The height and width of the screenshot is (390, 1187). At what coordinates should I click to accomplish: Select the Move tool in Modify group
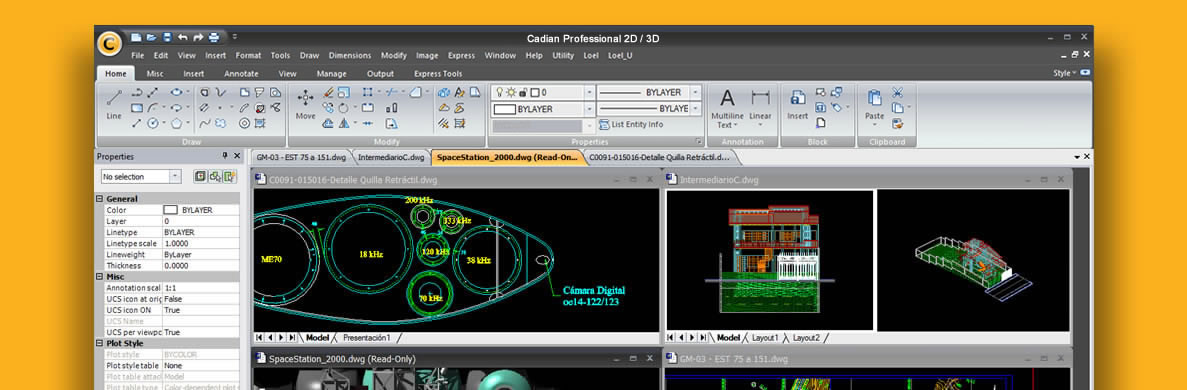pos(305,105)
